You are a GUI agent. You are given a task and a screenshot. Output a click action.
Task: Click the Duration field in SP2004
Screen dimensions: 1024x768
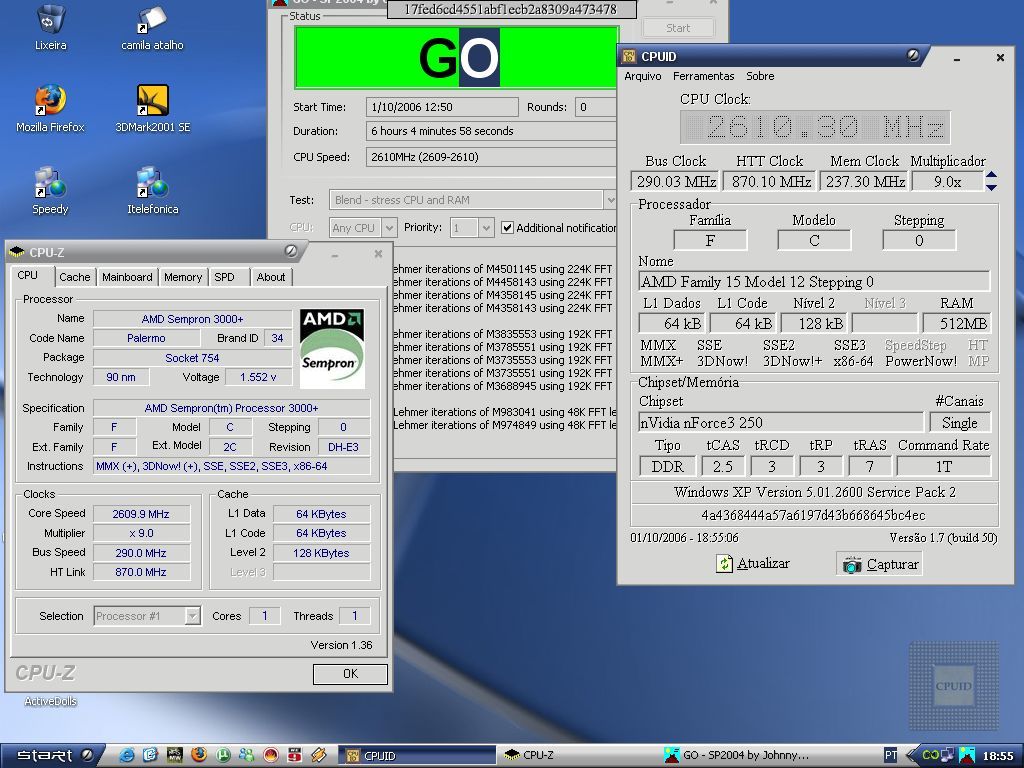tap(491, 131)
